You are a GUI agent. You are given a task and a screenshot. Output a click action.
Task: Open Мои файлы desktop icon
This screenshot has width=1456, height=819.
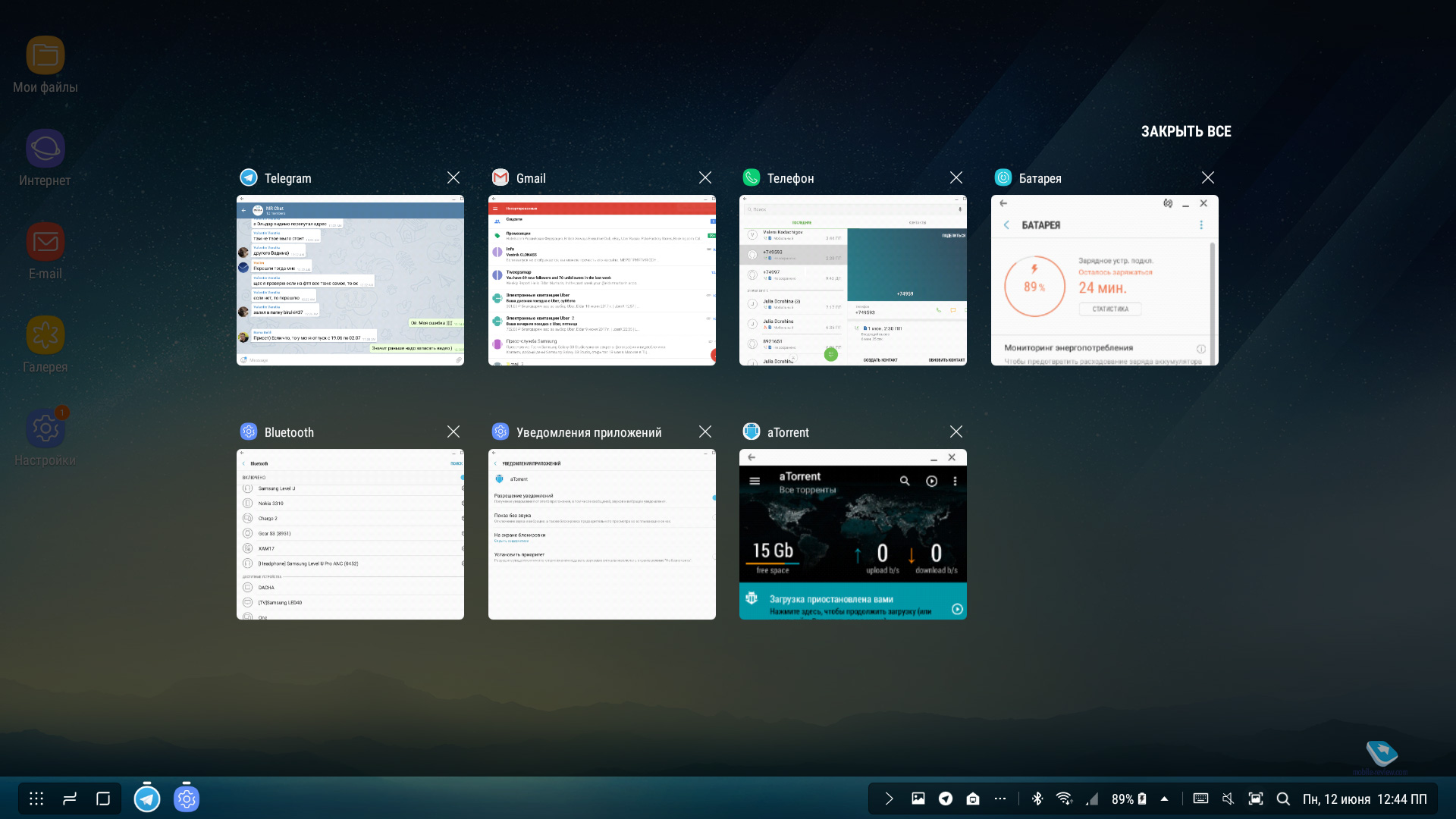(45, 64)
